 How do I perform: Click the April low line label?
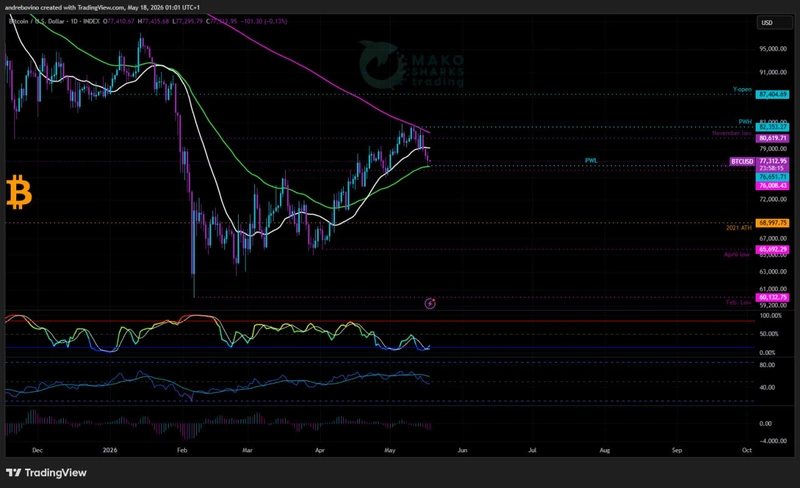737,254
